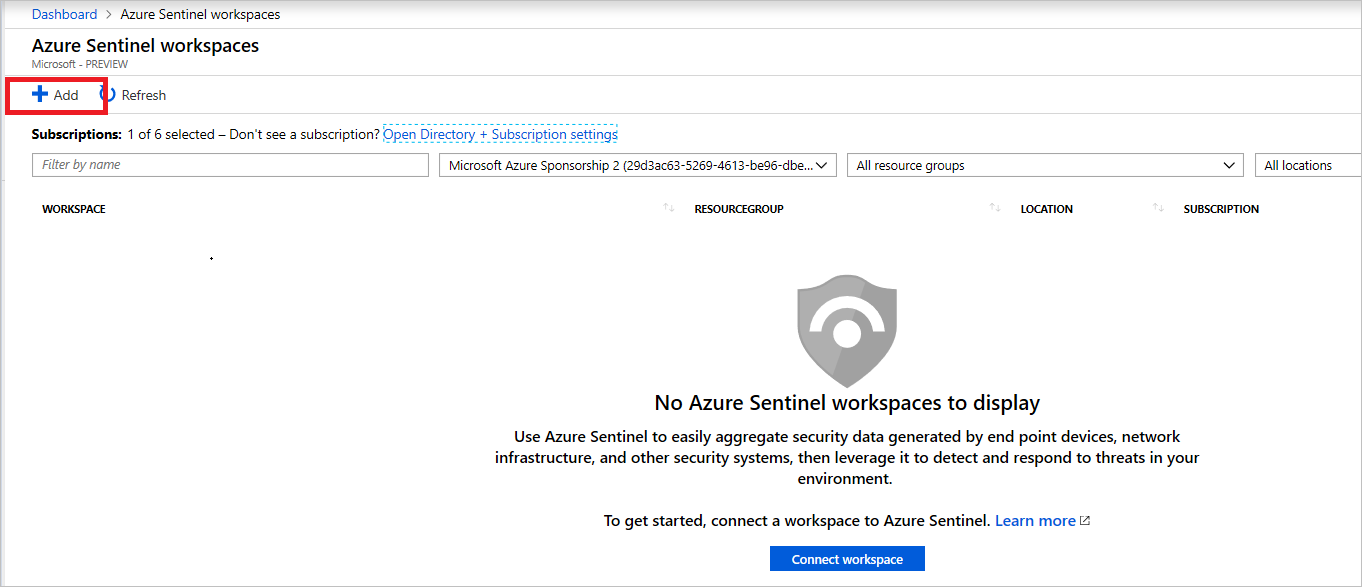
Task: Click the Refresh circular arrow icon
Action: coord(109,94)
